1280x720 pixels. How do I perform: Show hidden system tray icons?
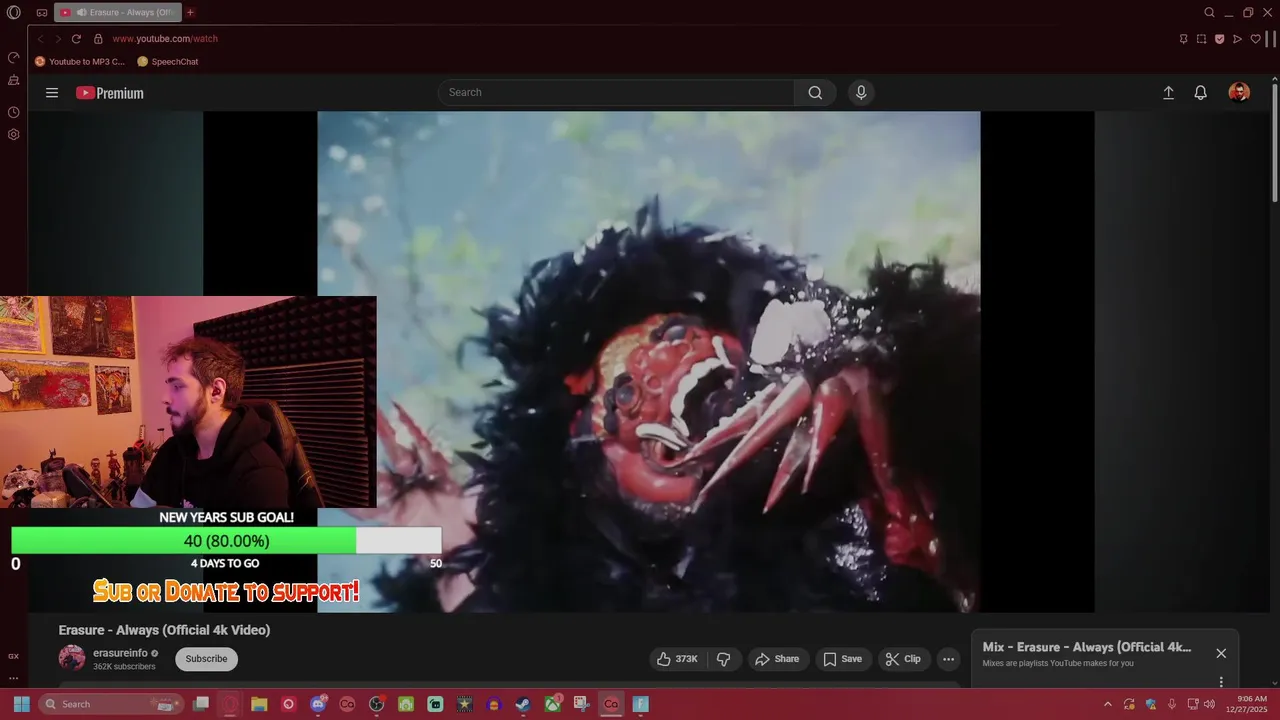1107,704
